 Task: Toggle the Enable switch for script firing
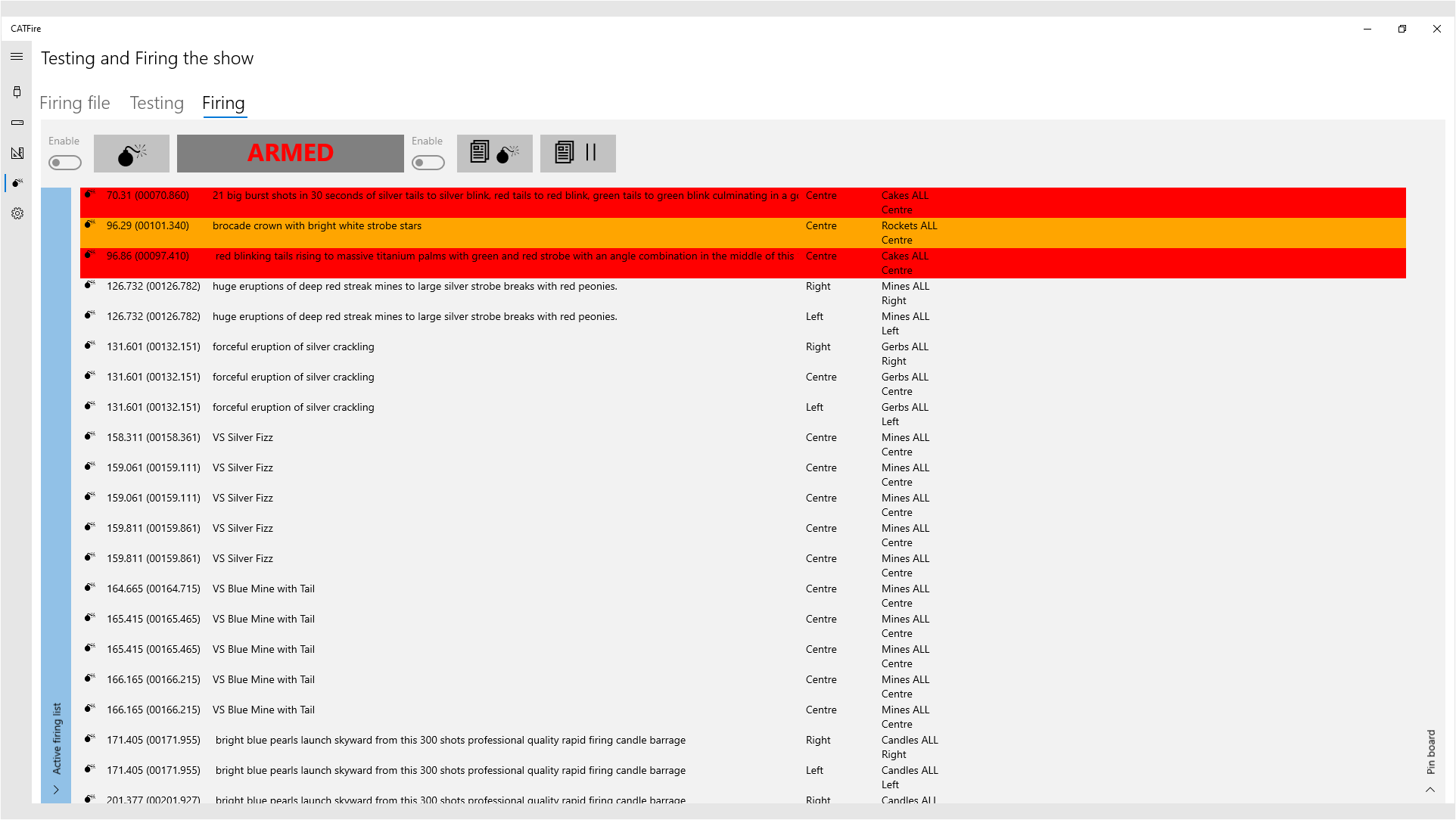tap(428, 163)
